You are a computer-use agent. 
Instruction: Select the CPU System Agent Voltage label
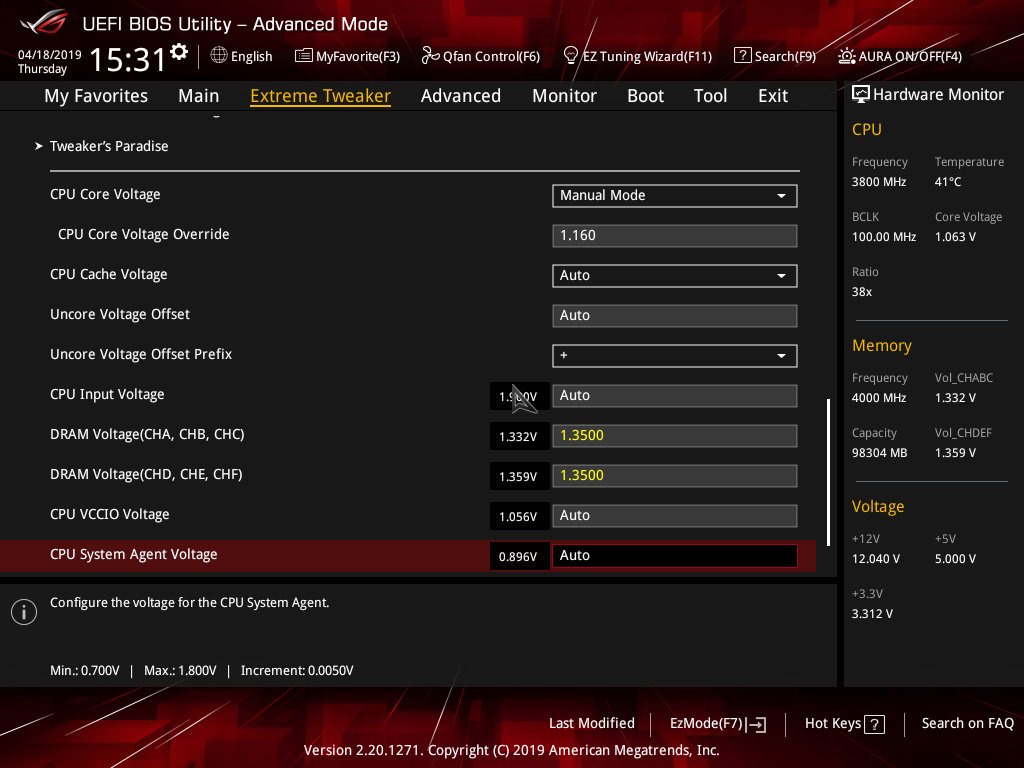(x=134, y=554)
